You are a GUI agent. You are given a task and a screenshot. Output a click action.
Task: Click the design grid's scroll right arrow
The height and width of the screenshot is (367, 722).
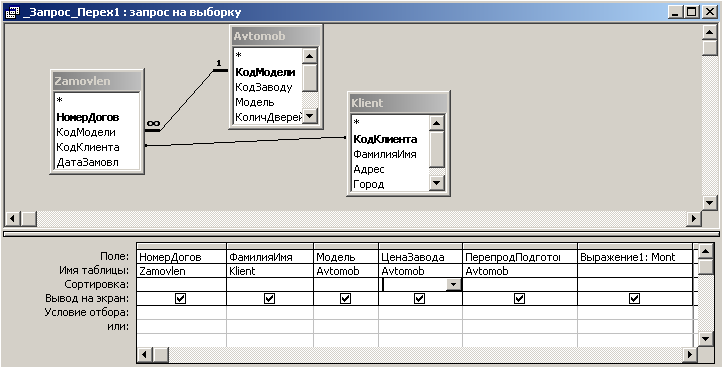pos(690,355)
